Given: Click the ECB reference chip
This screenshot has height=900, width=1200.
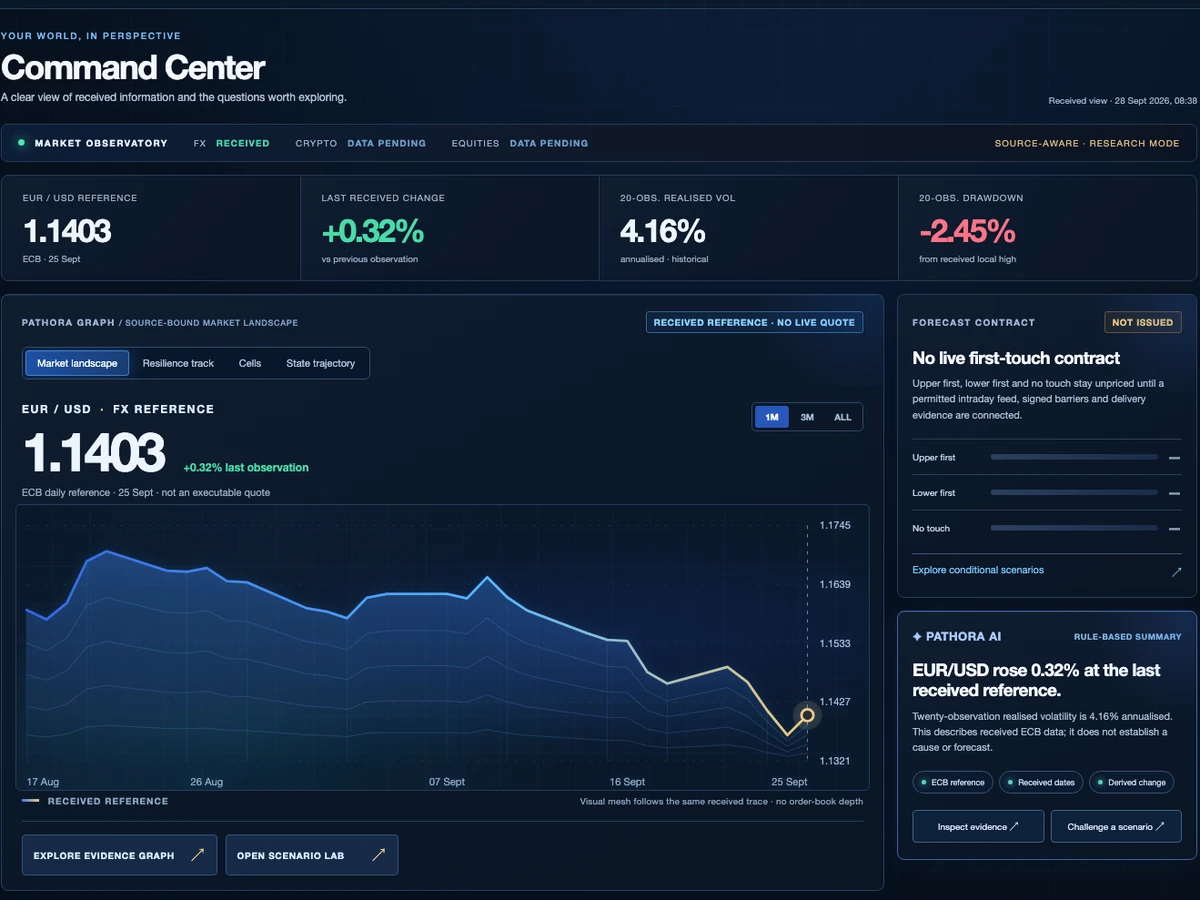Looking at the screenshot, I should point(953,782).
